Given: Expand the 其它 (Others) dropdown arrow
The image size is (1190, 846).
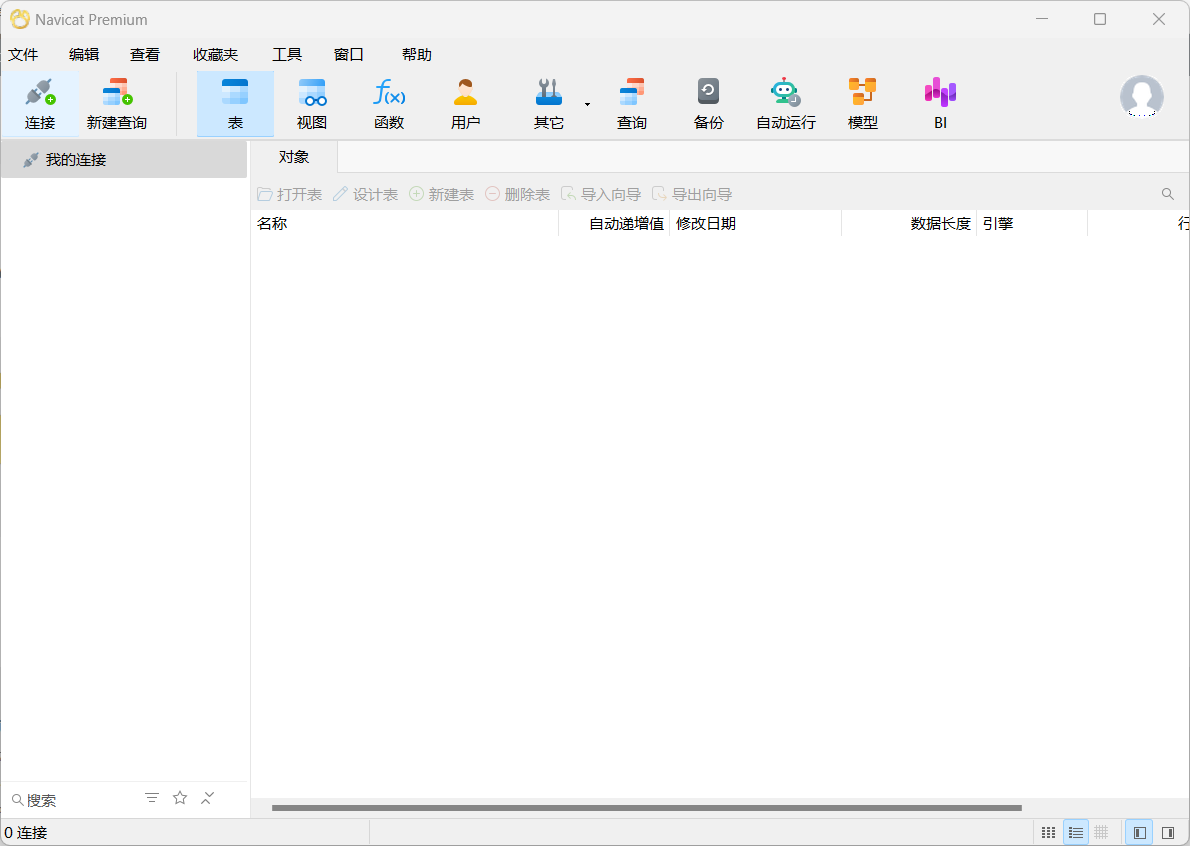Looking at the screenshot, I should [x=587, y=104].
